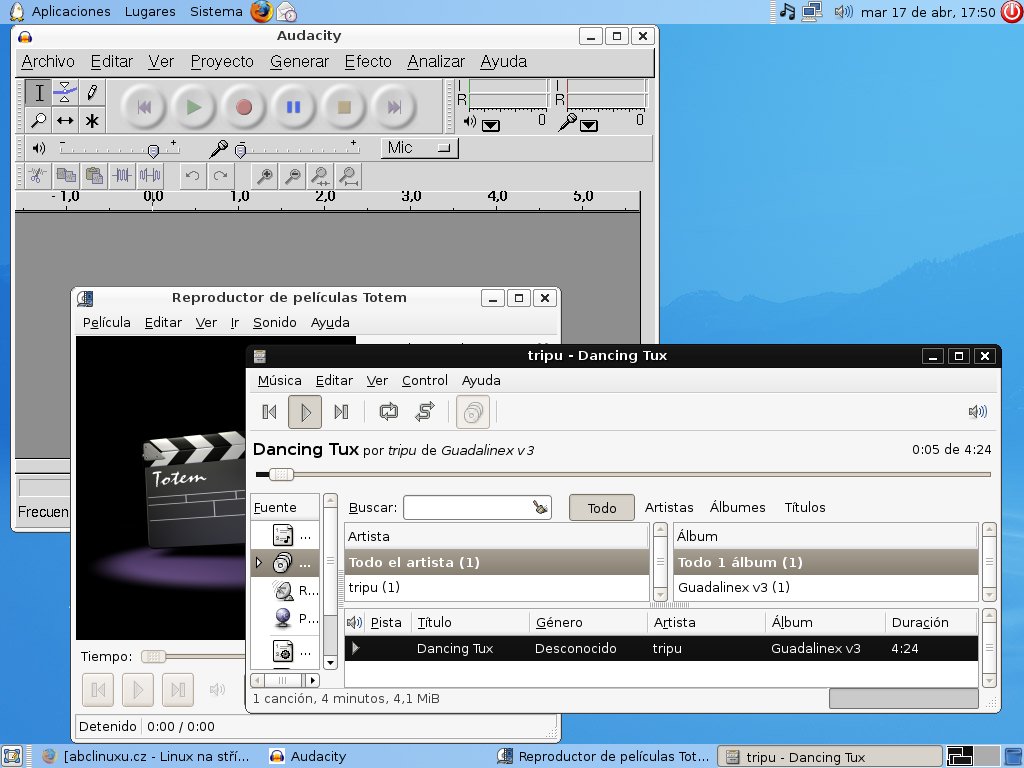Select the Artistas search filter
The height and width of the screenshot is (768, 1024).
point(669,507)
